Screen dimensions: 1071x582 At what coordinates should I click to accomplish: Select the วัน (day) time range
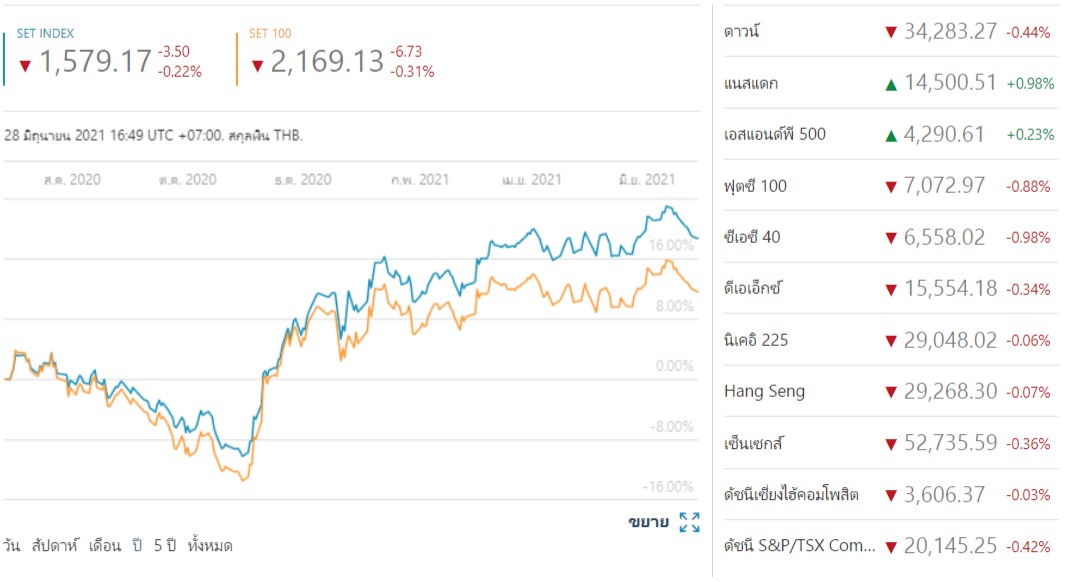[11, 546]
